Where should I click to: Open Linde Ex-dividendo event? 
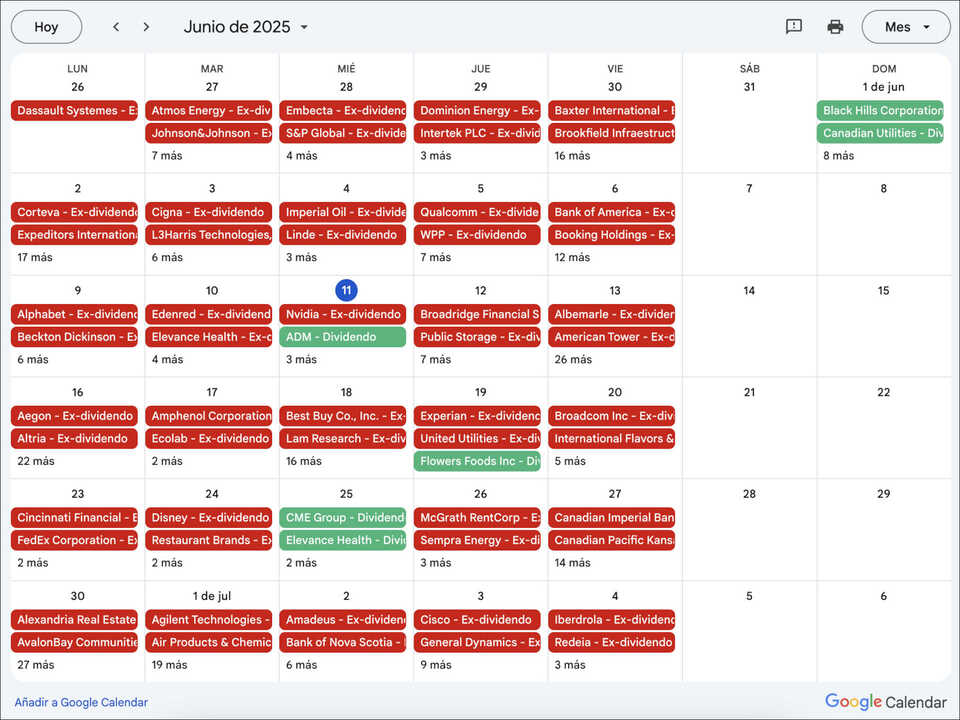[x=343, y=235]
